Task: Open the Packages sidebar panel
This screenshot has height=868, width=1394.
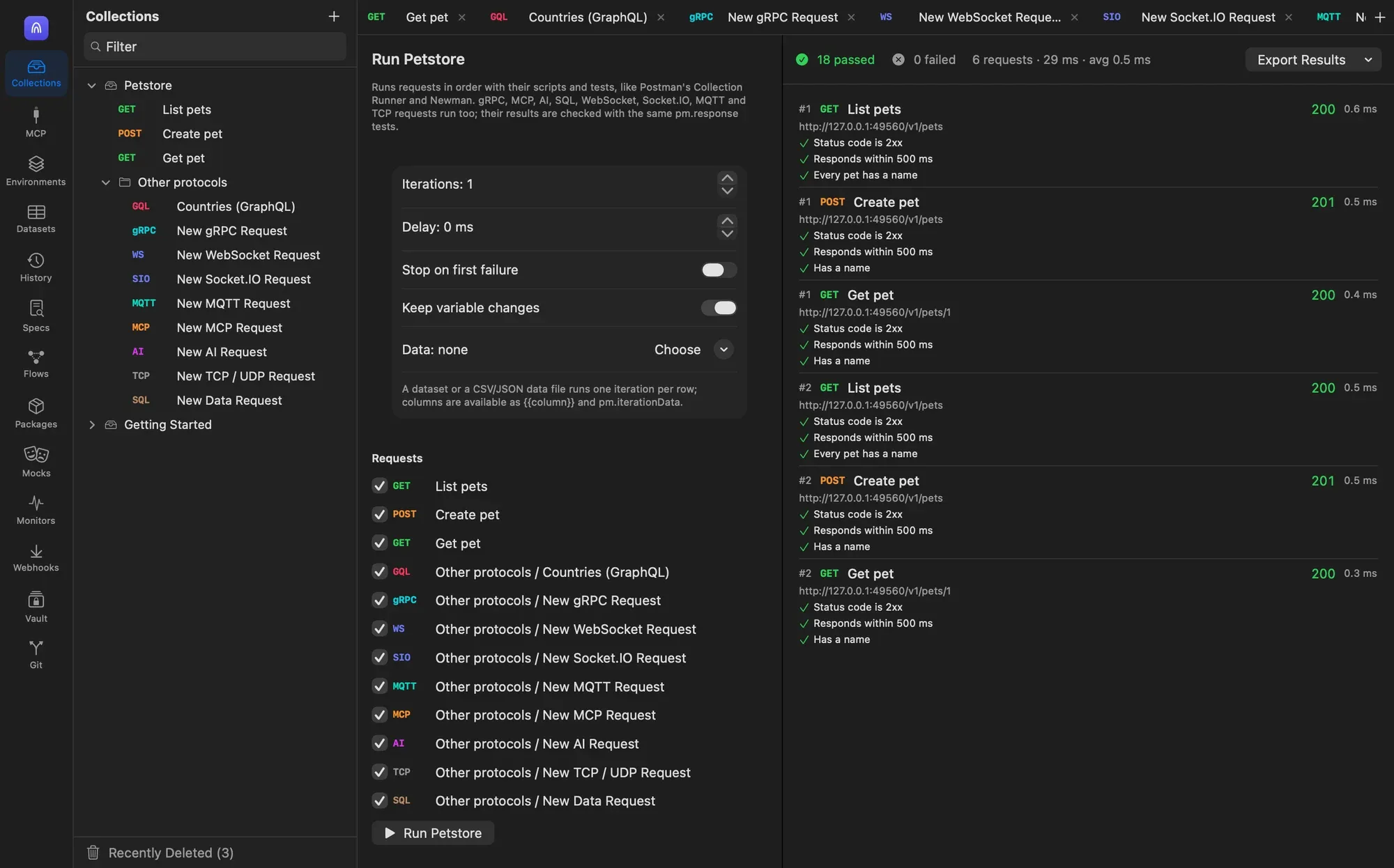Action: point(36,413)
